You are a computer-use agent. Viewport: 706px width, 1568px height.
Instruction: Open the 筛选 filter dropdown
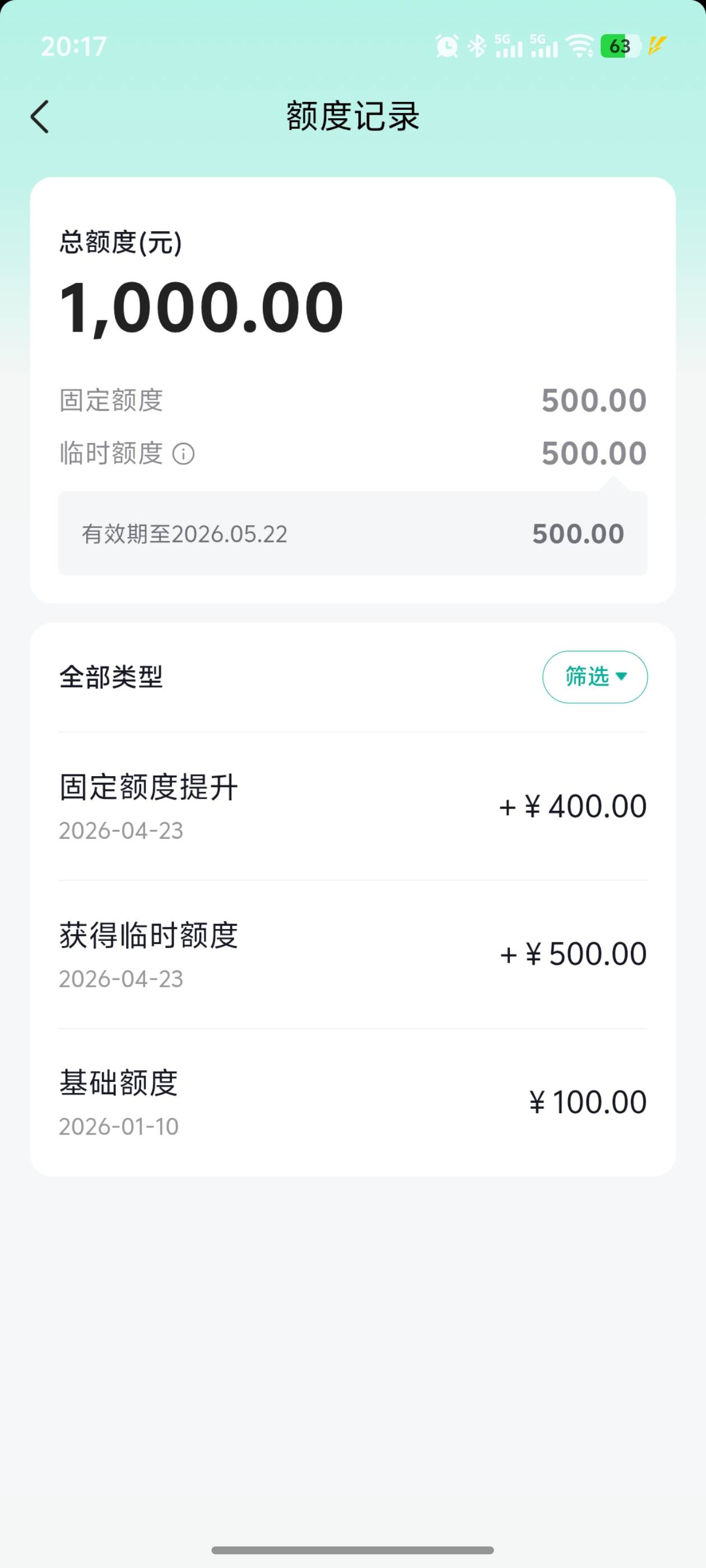(x=594, y=677)
